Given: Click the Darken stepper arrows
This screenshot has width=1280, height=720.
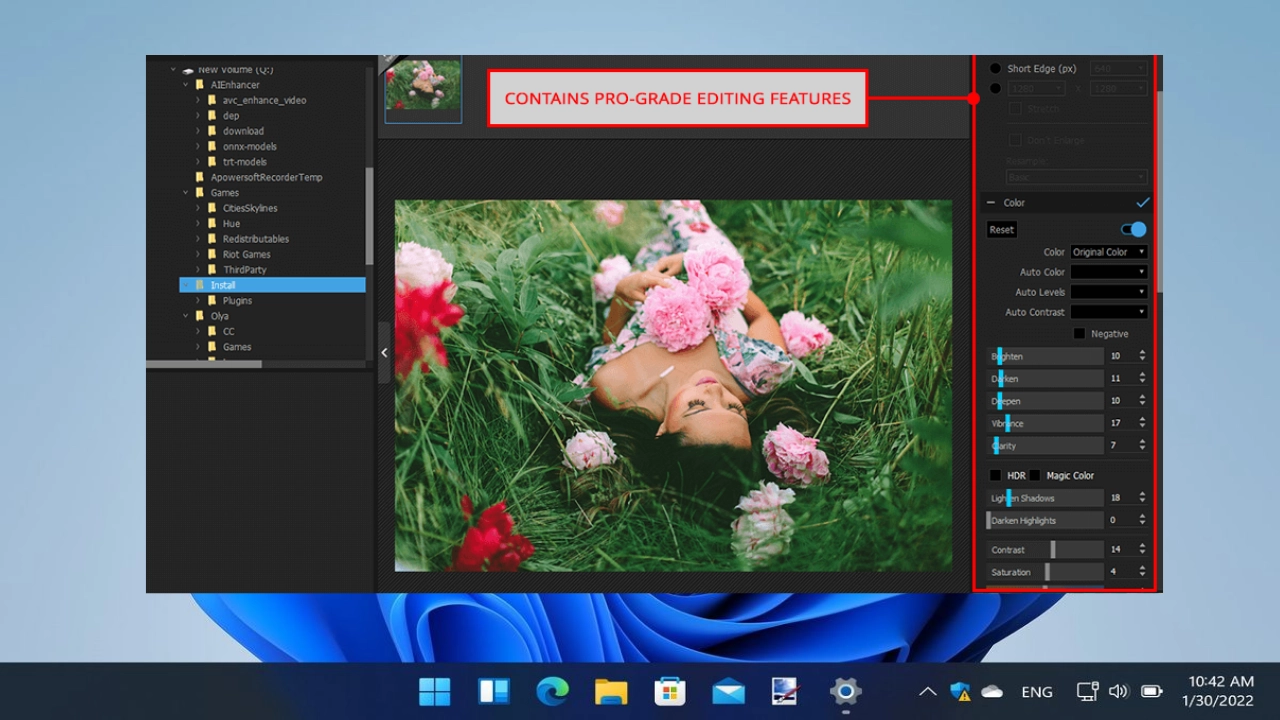Looking at the screenshot, I should pos(1142,378).
